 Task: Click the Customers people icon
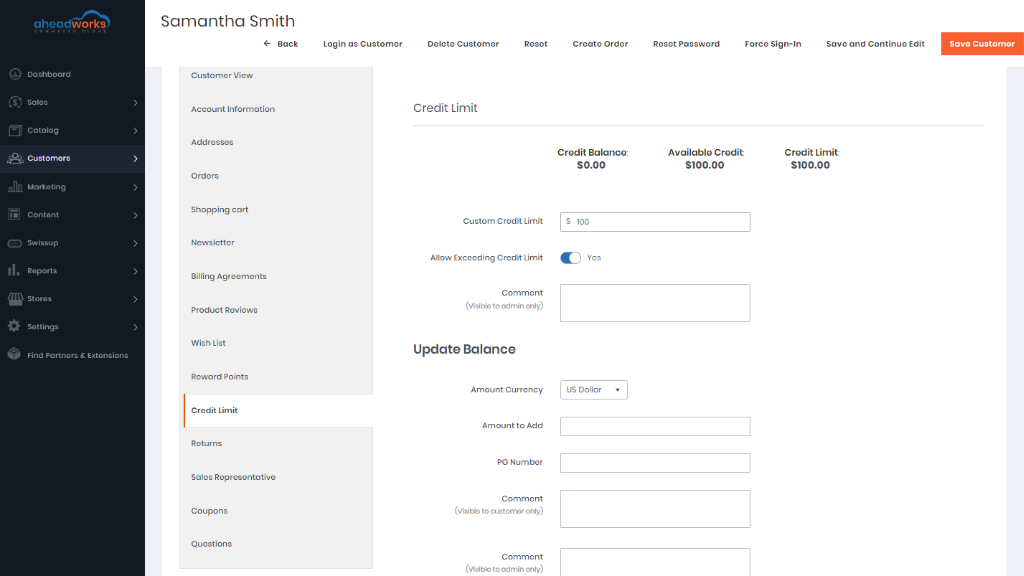pos(14,158)
